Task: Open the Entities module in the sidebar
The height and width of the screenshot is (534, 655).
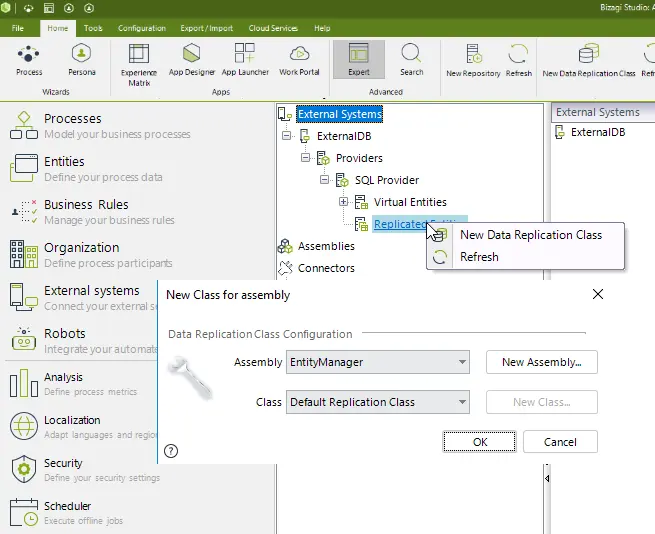Action: click(x=86, y=168)
